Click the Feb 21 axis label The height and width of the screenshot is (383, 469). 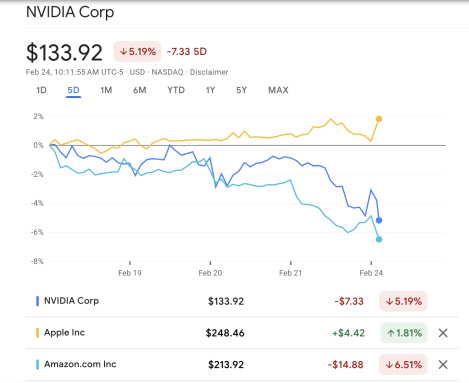pyautogui.click(x=290, y=273)
